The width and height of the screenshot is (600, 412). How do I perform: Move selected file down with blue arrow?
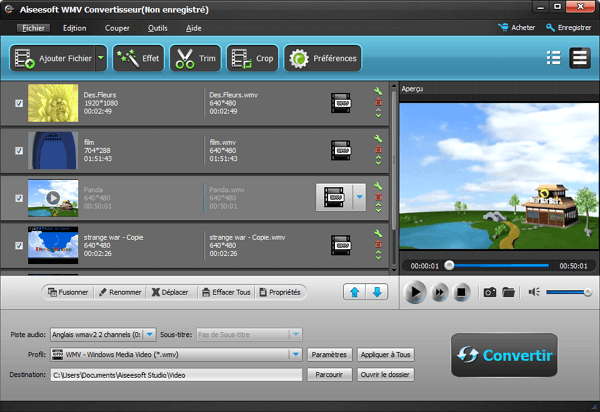coord(377,292)
